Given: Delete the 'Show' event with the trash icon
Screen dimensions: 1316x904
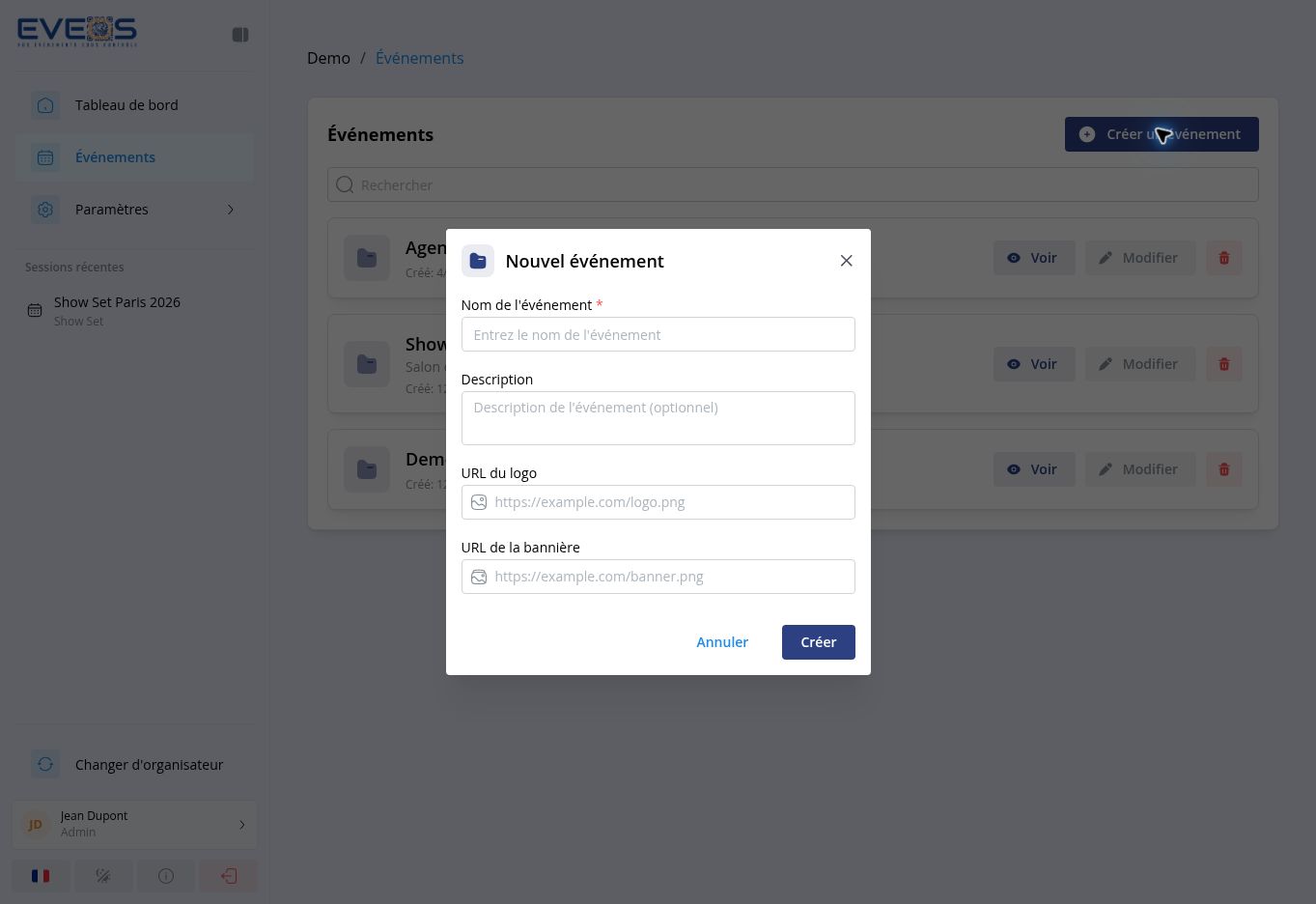Looking at the screenshot, I should click(x=1224, y=364).
